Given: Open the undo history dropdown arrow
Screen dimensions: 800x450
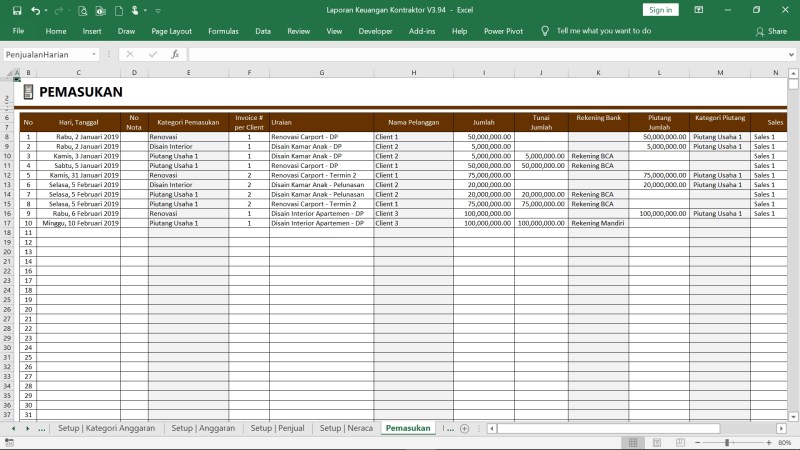Looking at the screenshot, I should pyautogui.click(x=46, y=10).
